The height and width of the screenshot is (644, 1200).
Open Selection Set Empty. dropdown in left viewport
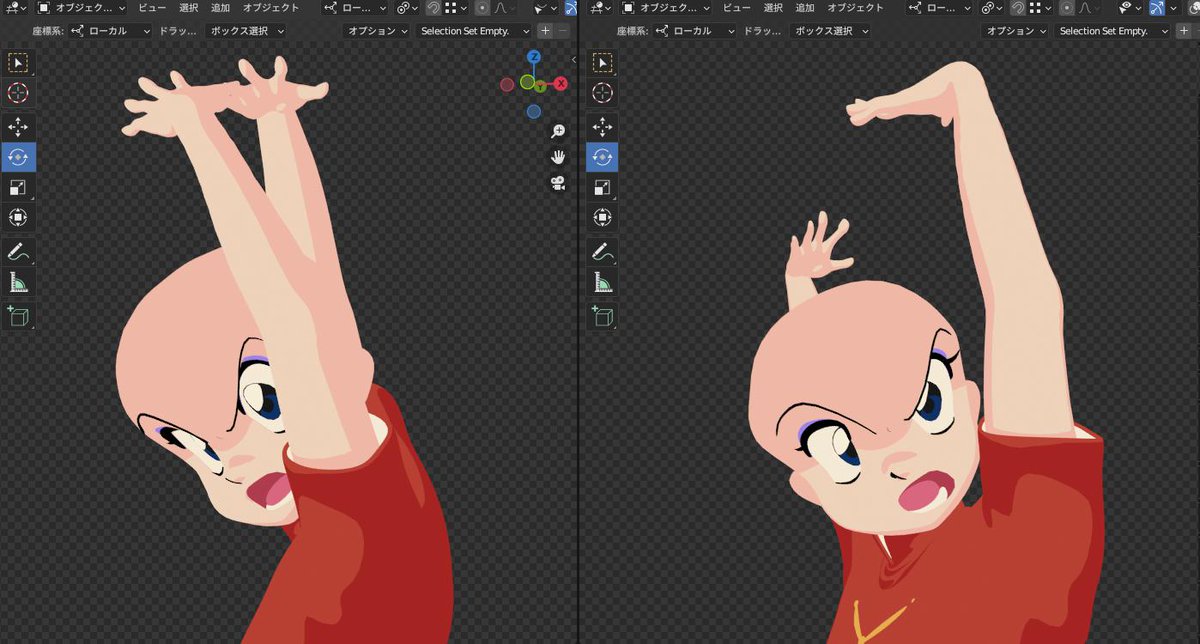pos(473,31)
